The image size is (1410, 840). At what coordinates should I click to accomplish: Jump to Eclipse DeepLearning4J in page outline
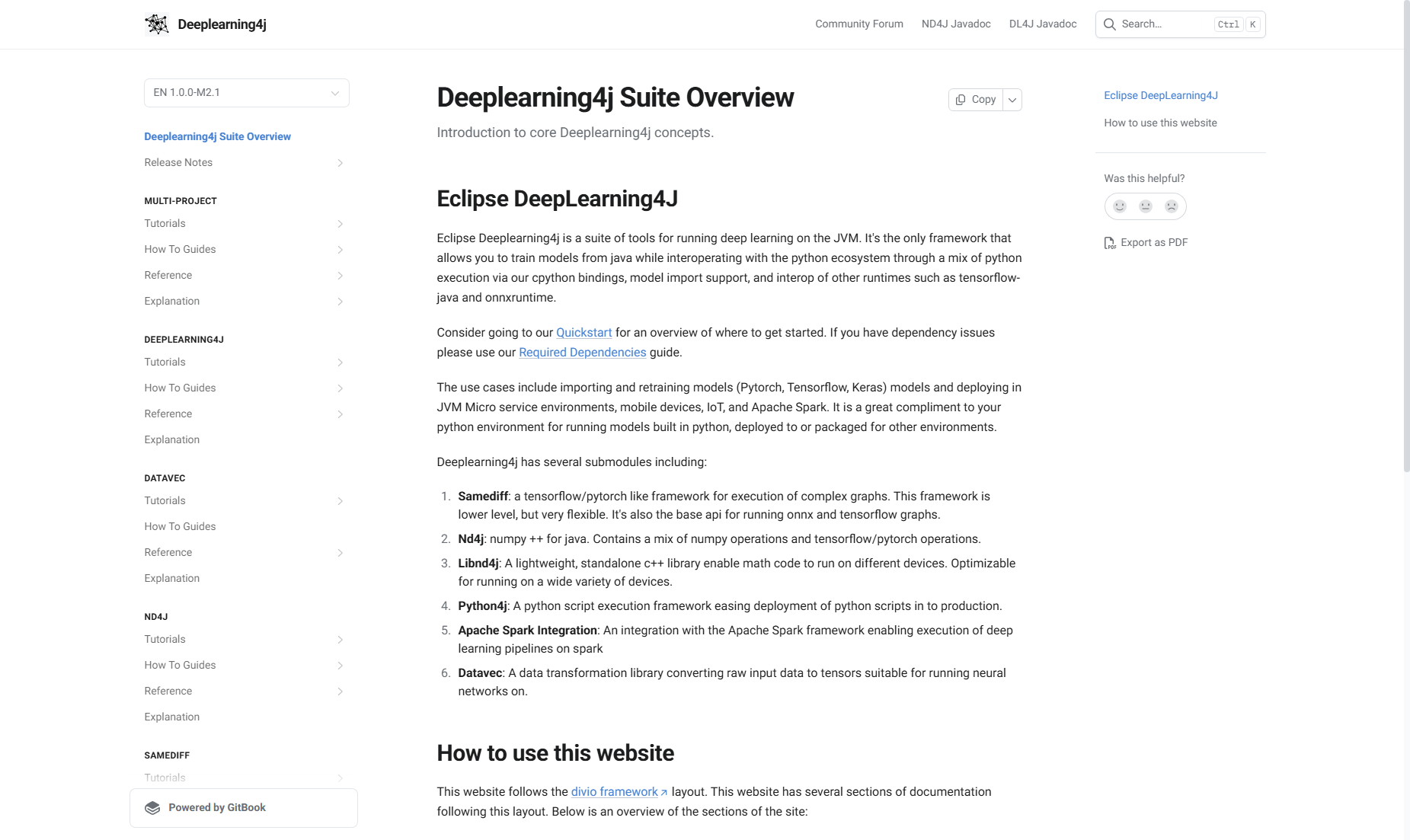pos(1161,96)
